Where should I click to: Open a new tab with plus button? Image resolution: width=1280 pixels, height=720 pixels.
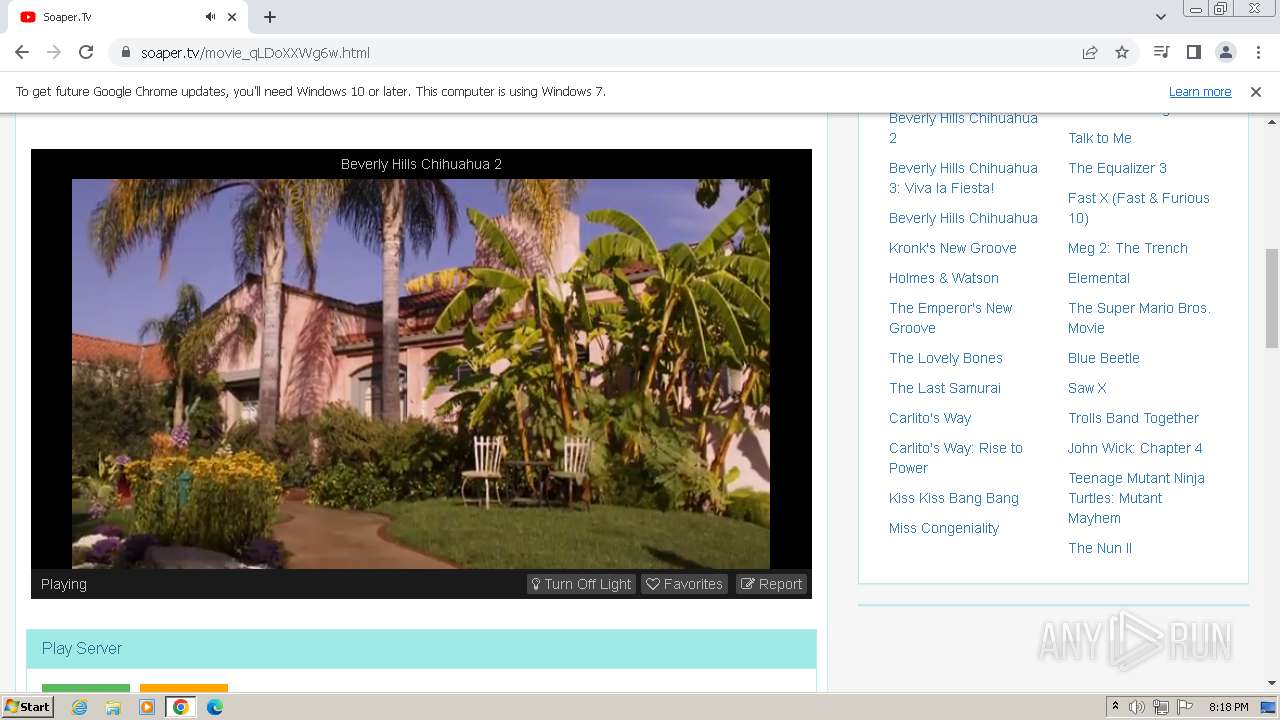pos(270,17)
